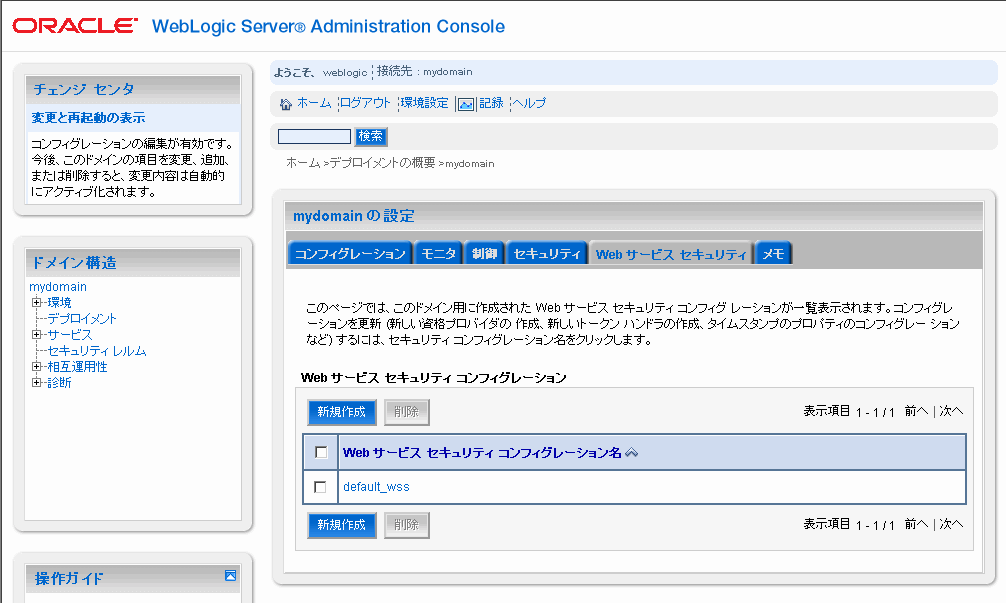Click the top 前へ pagination link
The width and height of the screenshot is (1006, 603).
click(x=916, y=411)
